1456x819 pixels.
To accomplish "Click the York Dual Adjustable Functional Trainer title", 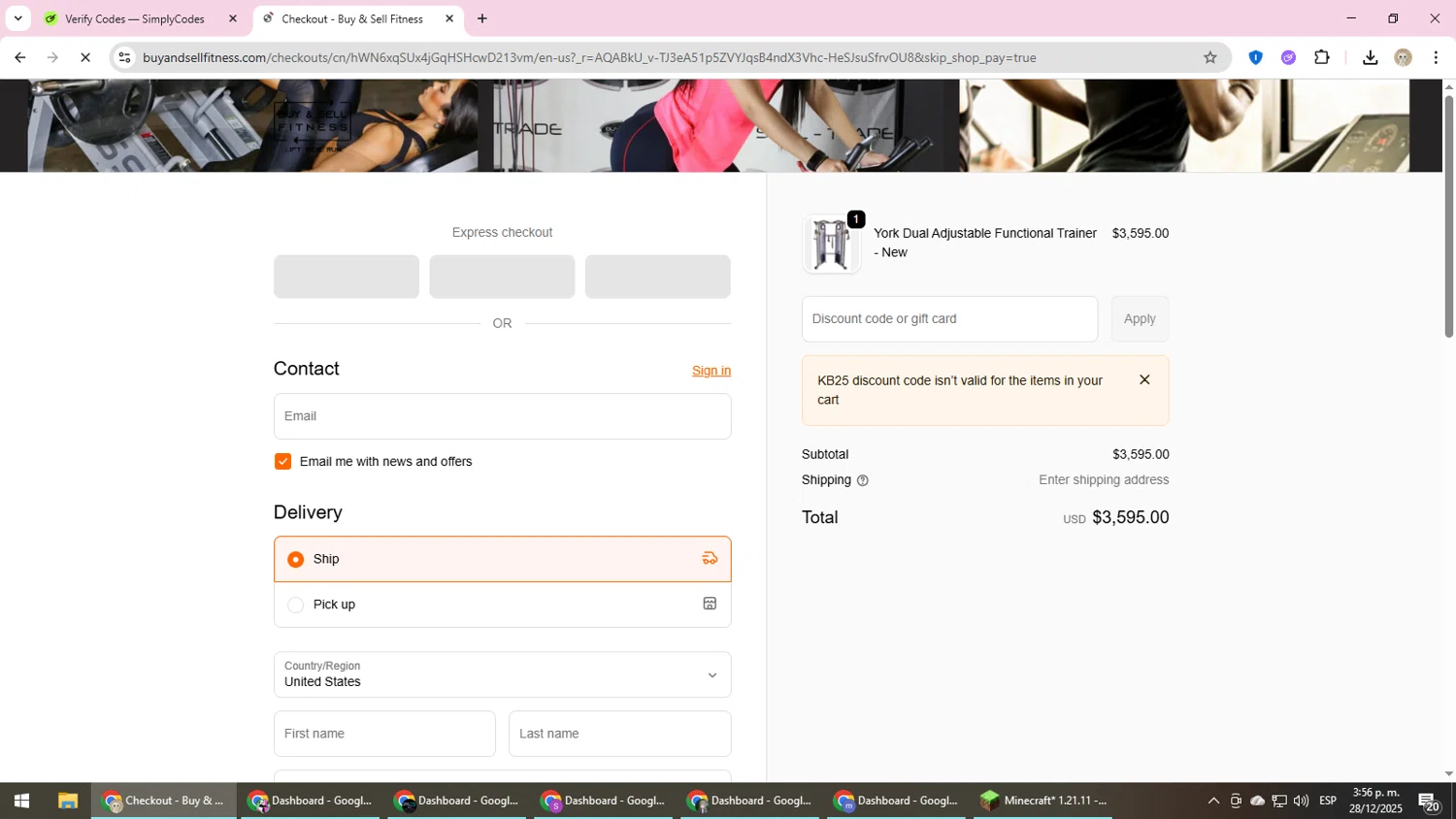I will [985, 243].
